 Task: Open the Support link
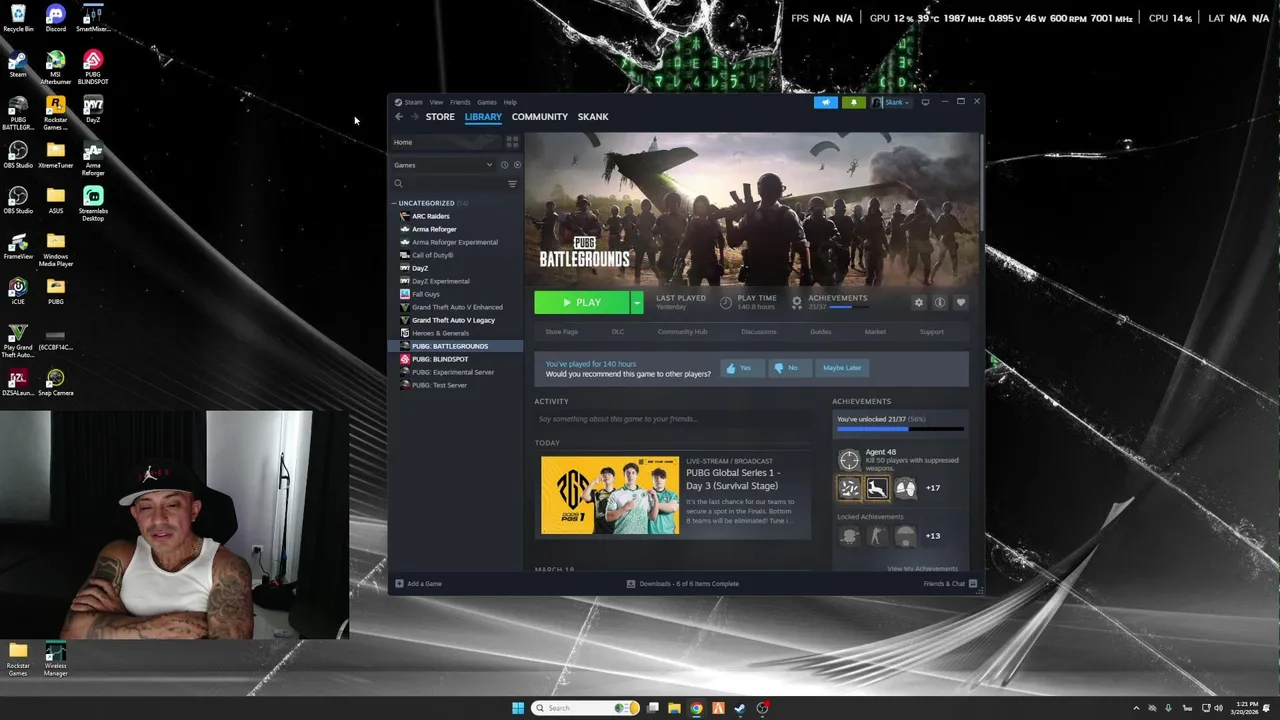(931, 332)
